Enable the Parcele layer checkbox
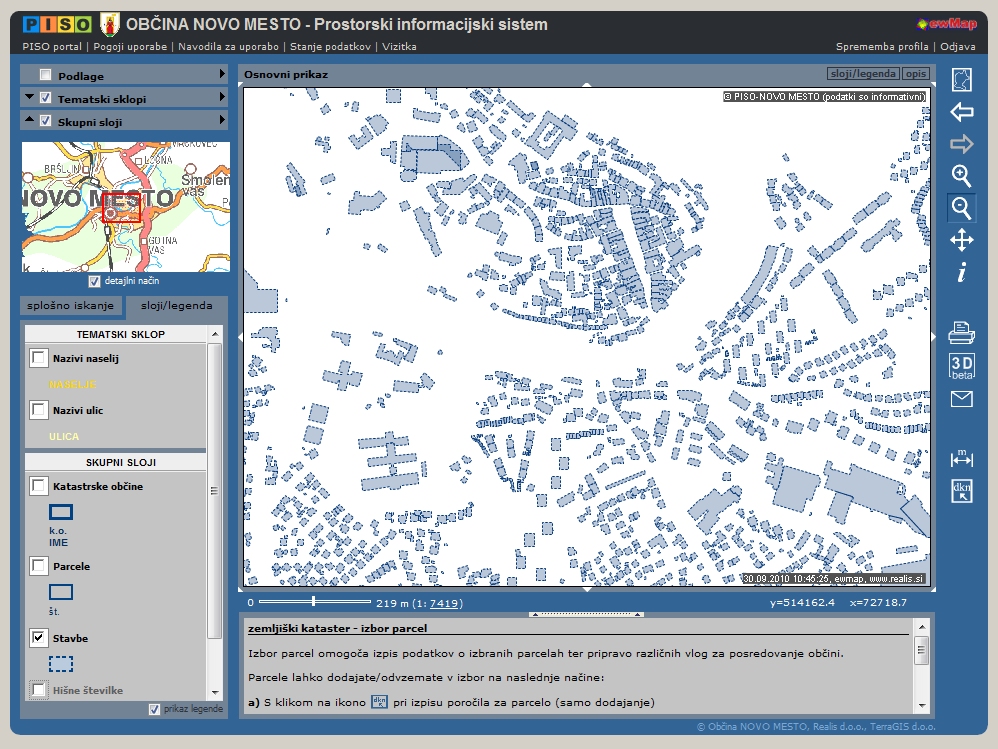The height and width of the screenshot is (749, 998). click(x=39, y=566)
